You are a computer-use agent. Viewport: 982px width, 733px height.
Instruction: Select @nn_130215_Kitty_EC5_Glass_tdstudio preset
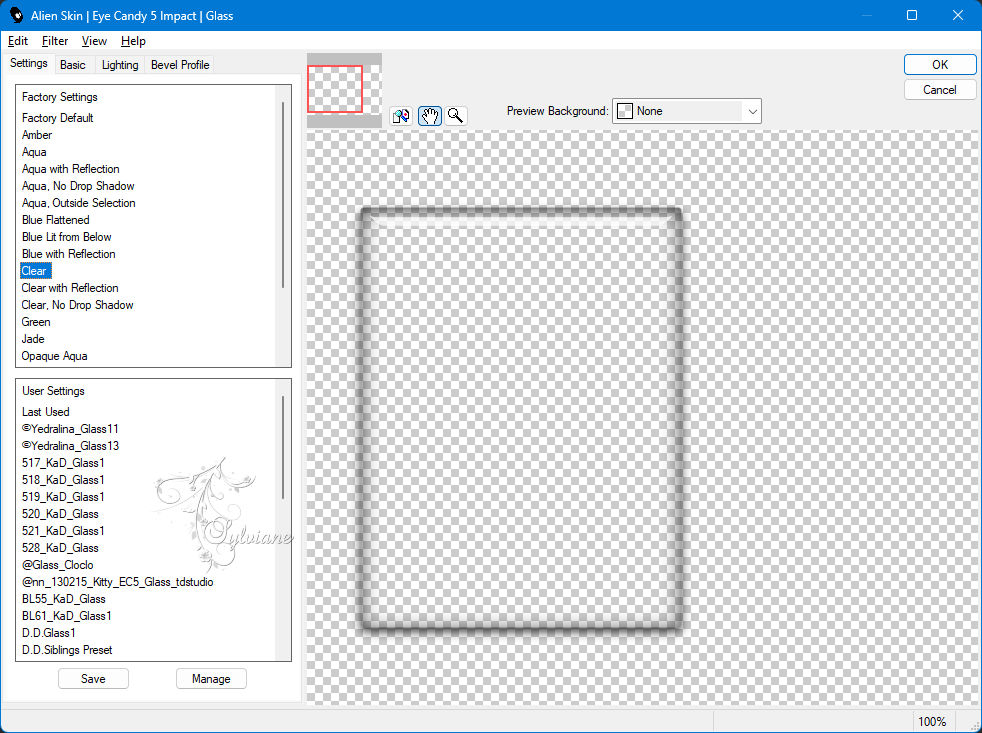pos(117,581)
